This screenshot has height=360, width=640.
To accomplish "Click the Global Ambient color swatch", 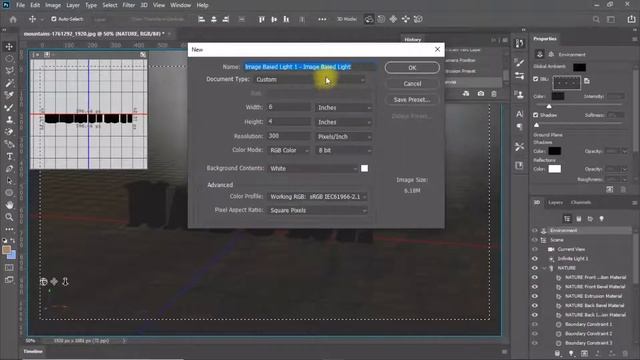I will [x=579, y=67].
